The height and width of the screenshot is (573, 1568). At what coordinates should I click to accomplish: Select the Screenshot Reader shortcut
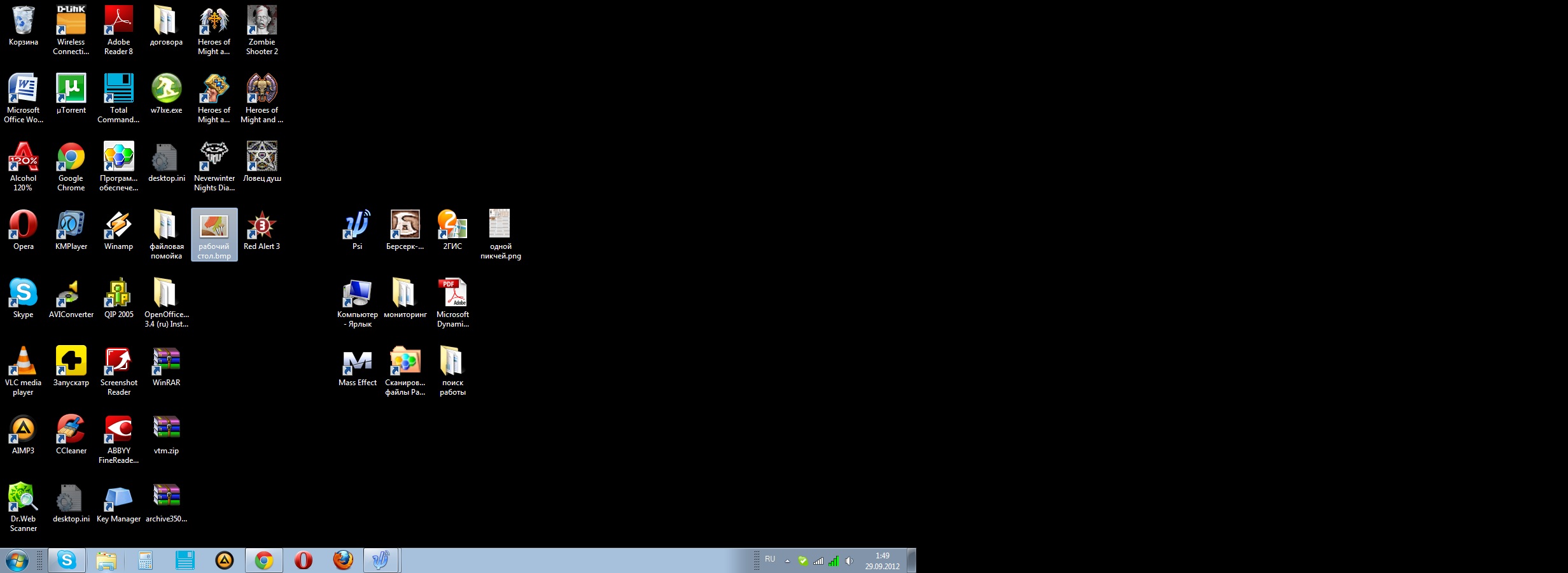tap(119, 371)
